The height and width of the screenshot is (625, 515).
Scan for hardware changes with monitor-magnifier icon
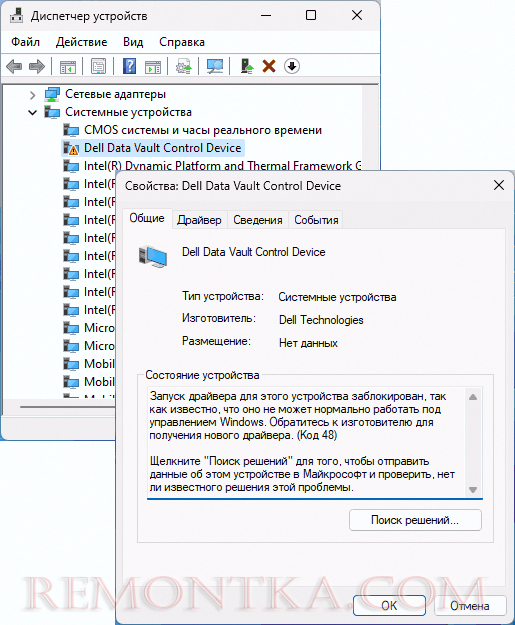click(x=215, y=66)
